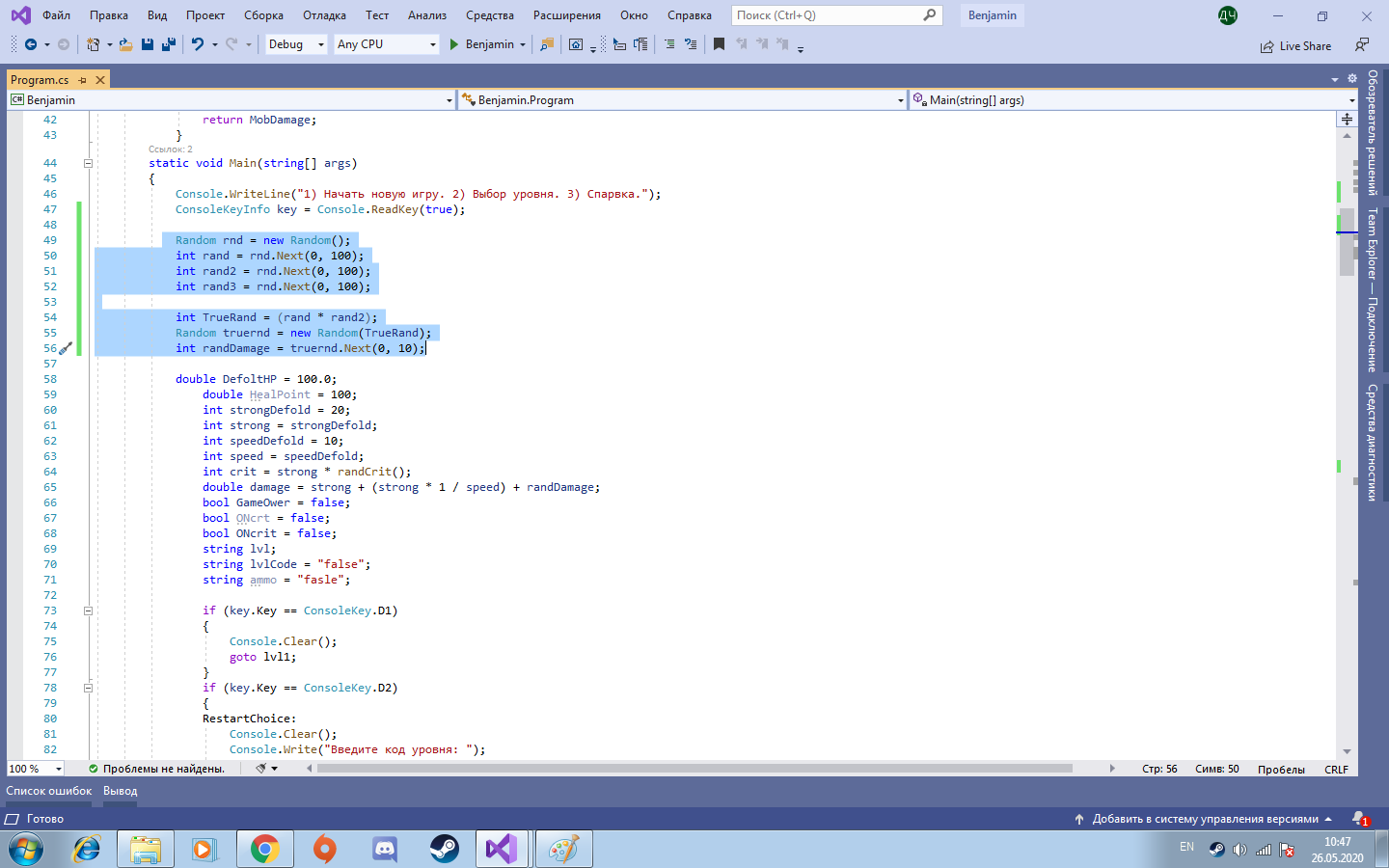Open the Debug configuration dropdown
Screen dimensions: 1389x868
[296, 44]
